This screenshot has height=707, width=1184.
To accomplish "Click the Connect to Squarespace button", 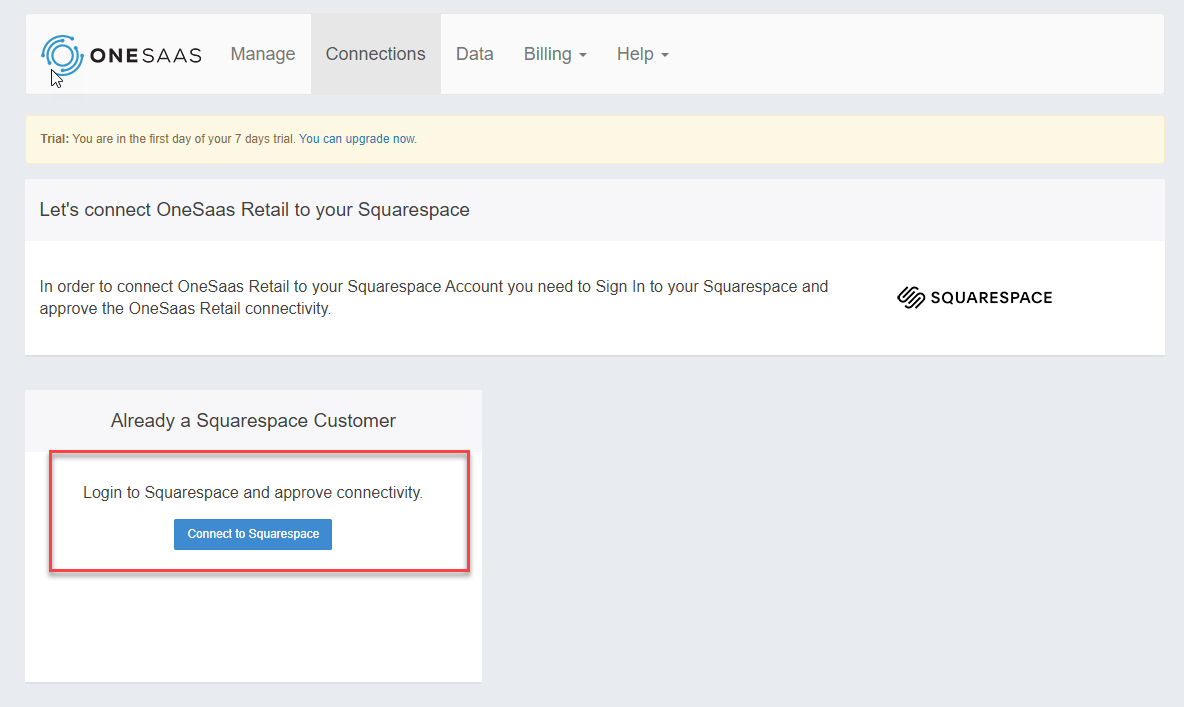I will click(x=253, y=534).
